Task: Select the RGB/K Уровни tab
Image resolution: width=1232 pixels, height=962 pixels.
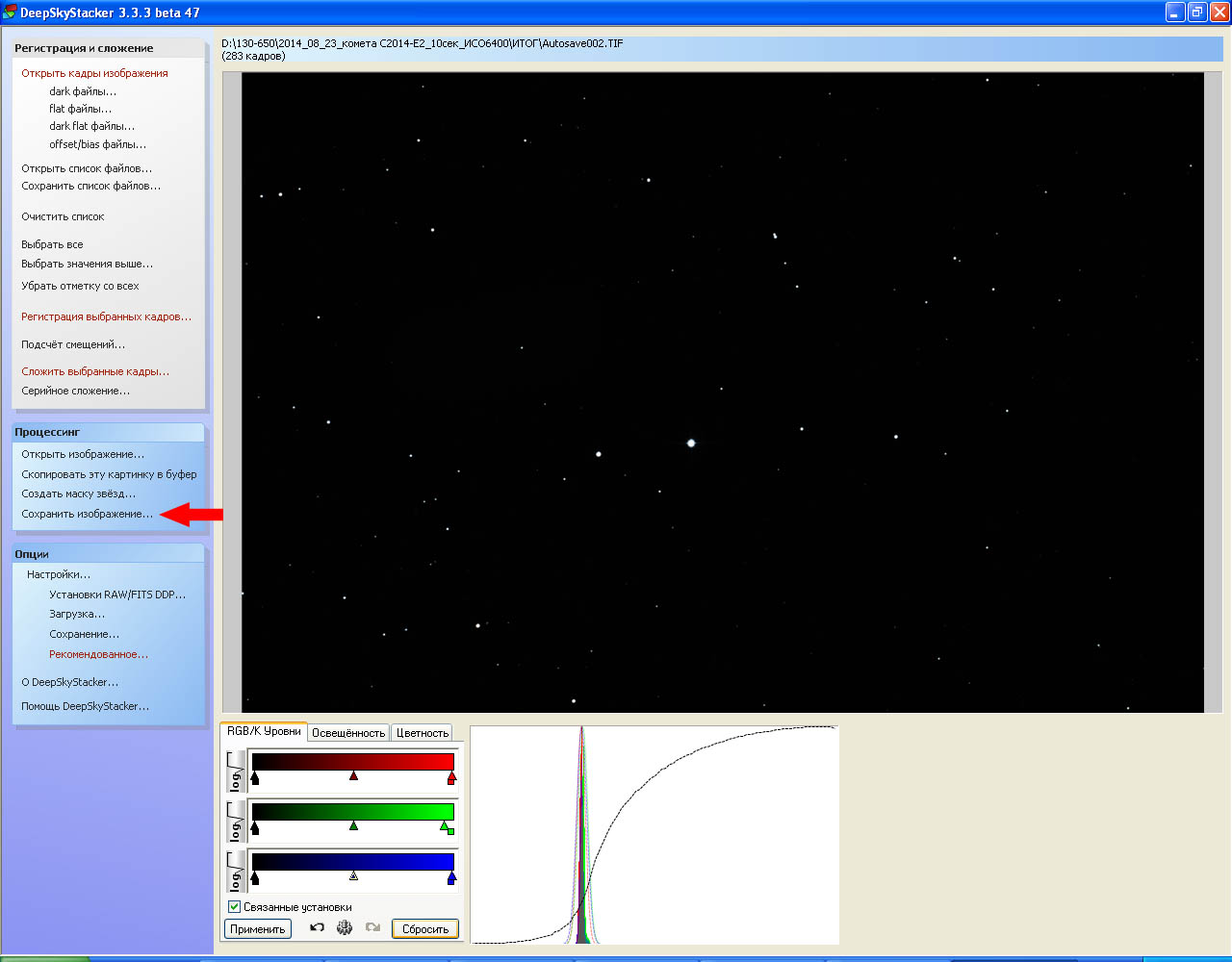Action: click(264, 732)
